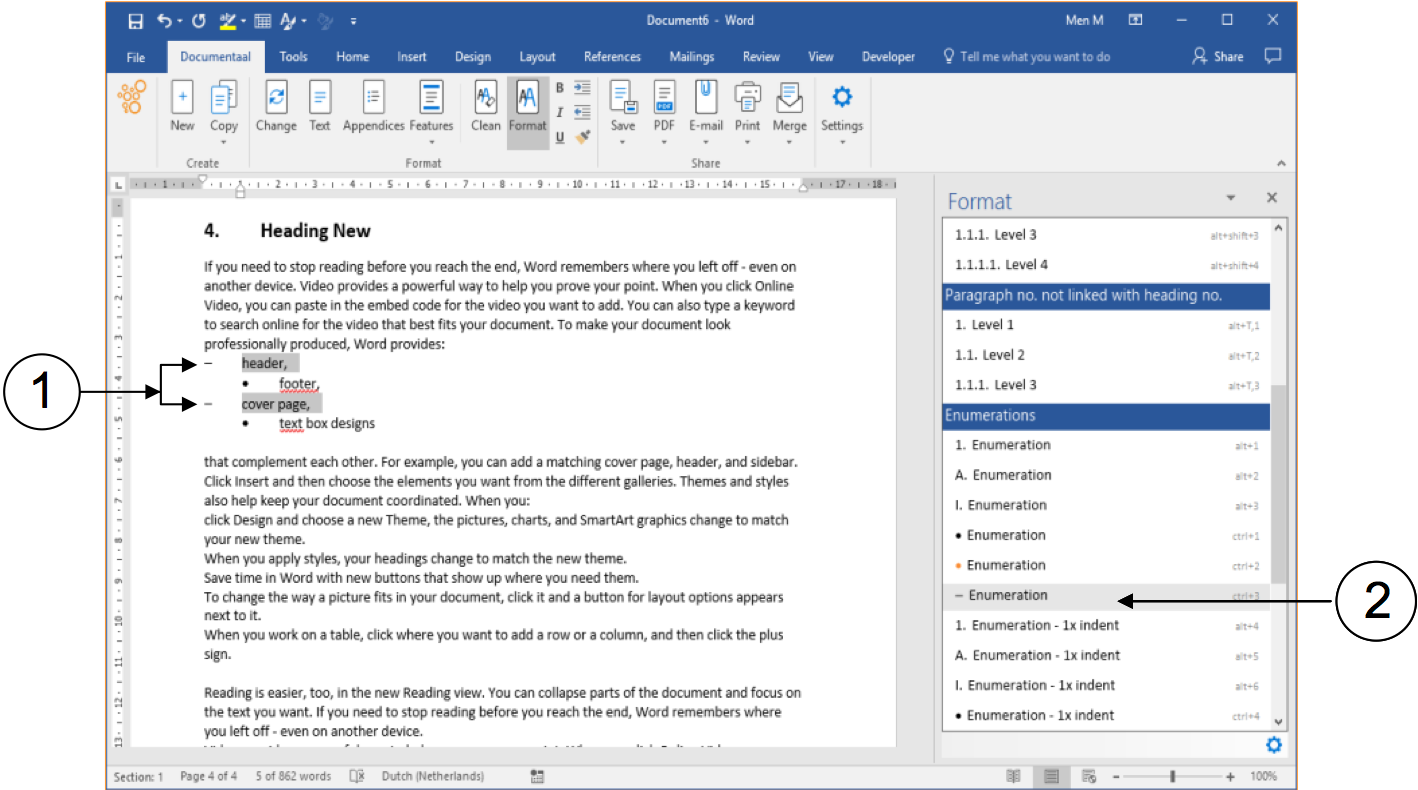Viewport: 1418px width, 790px height.
Task: Expand the Merge dropdown arrow
Action: [x=790, y=142]
